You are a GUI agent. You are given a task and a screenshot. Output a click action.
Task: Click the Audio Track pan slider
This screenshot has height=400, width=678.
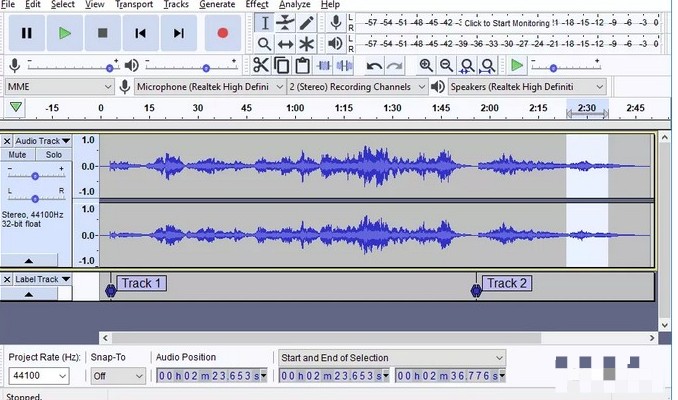tap(35, 199)
